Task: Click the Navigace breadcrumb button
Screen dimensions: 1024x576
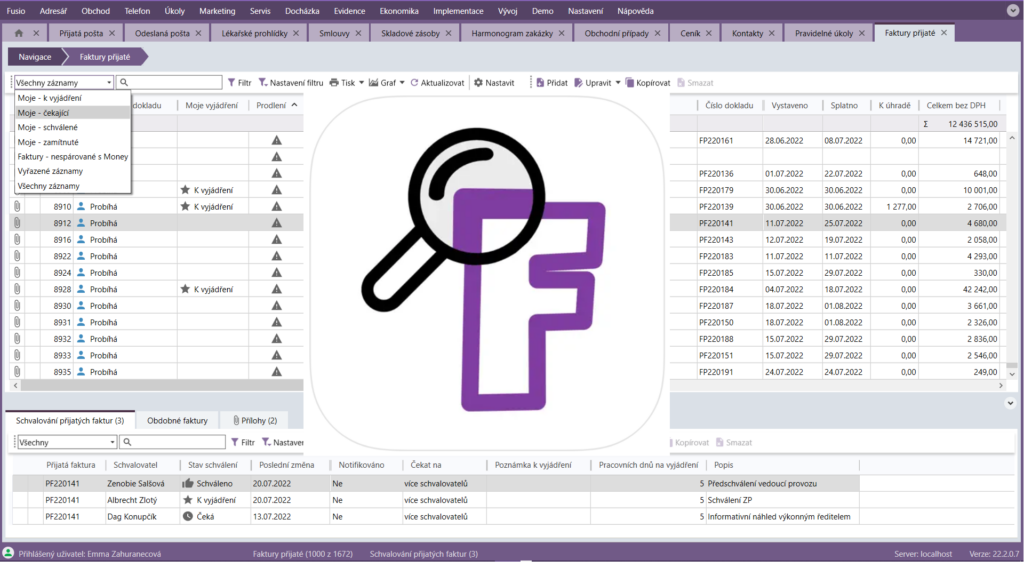Action: pyautogui.click(x=35, y=57)
